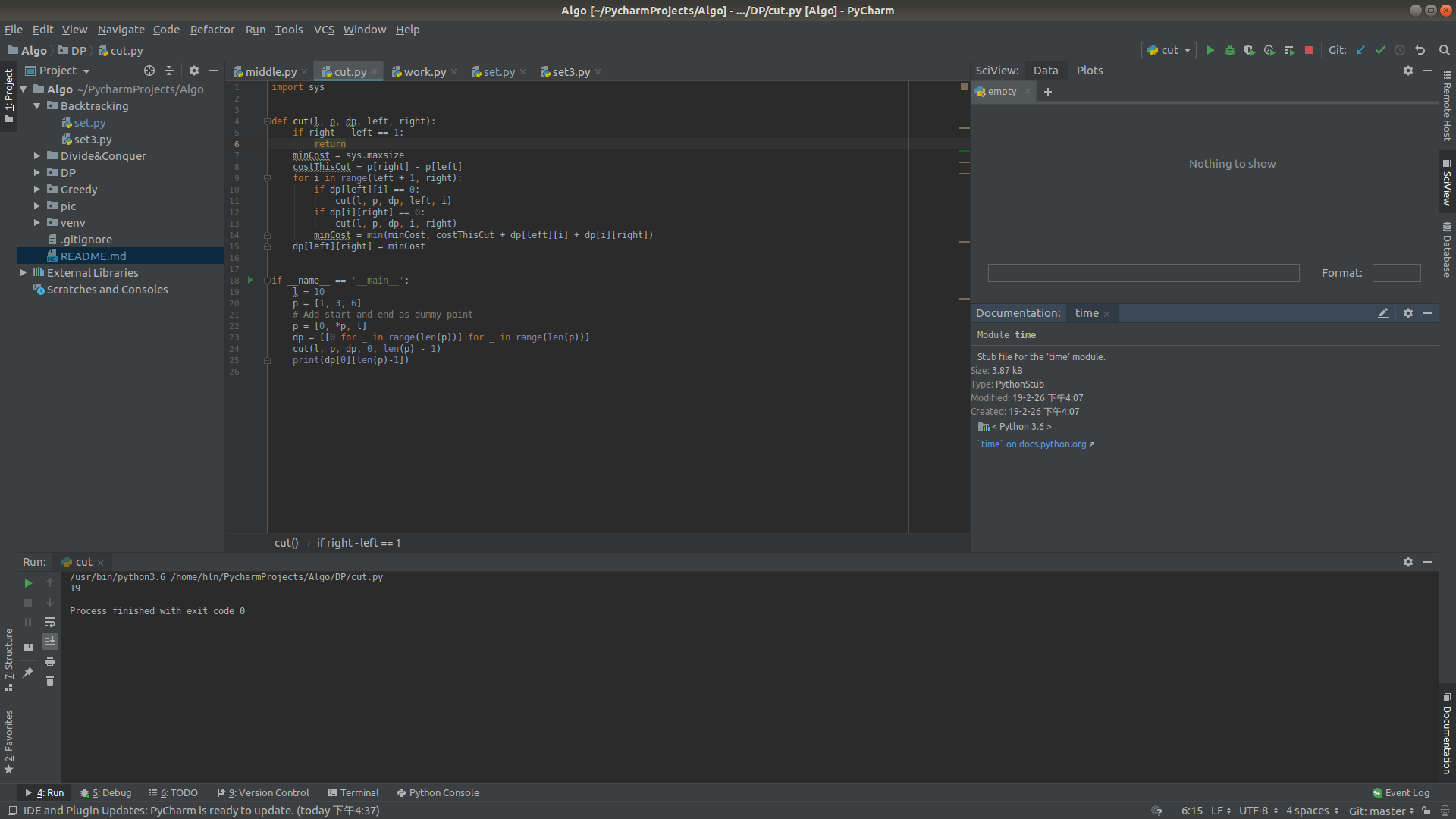Click Git revert undo arrow icon
The image size is (1456, 819).
[x=1420, y=50]
